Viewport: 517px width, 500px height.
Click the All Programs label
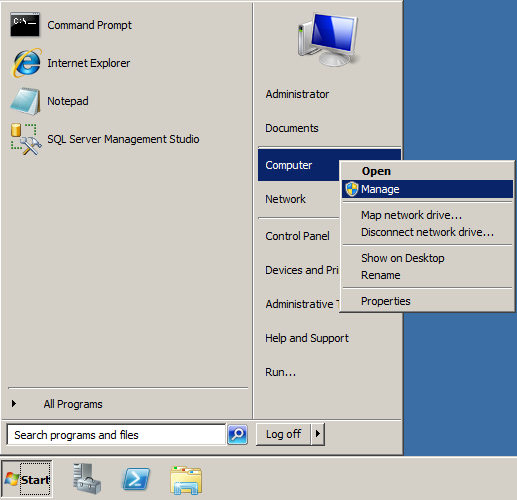73,404
